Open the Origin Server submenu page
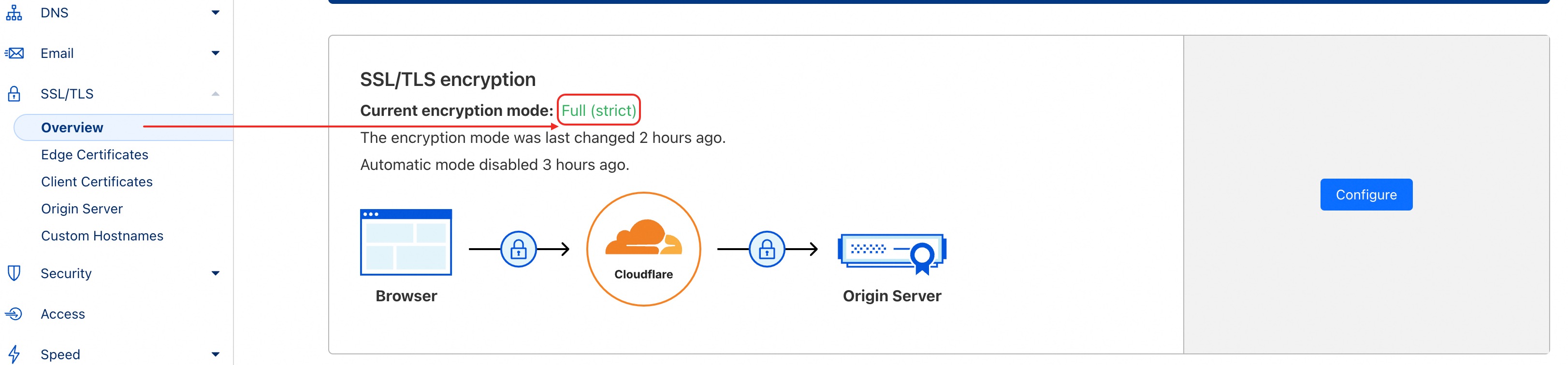 [82, 209]
